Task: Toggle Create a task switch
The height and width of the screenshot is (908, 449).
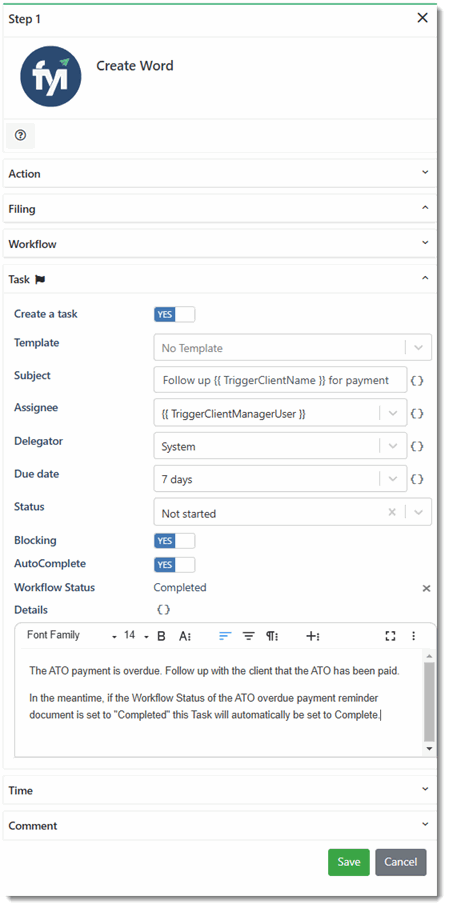Action: 174,314
